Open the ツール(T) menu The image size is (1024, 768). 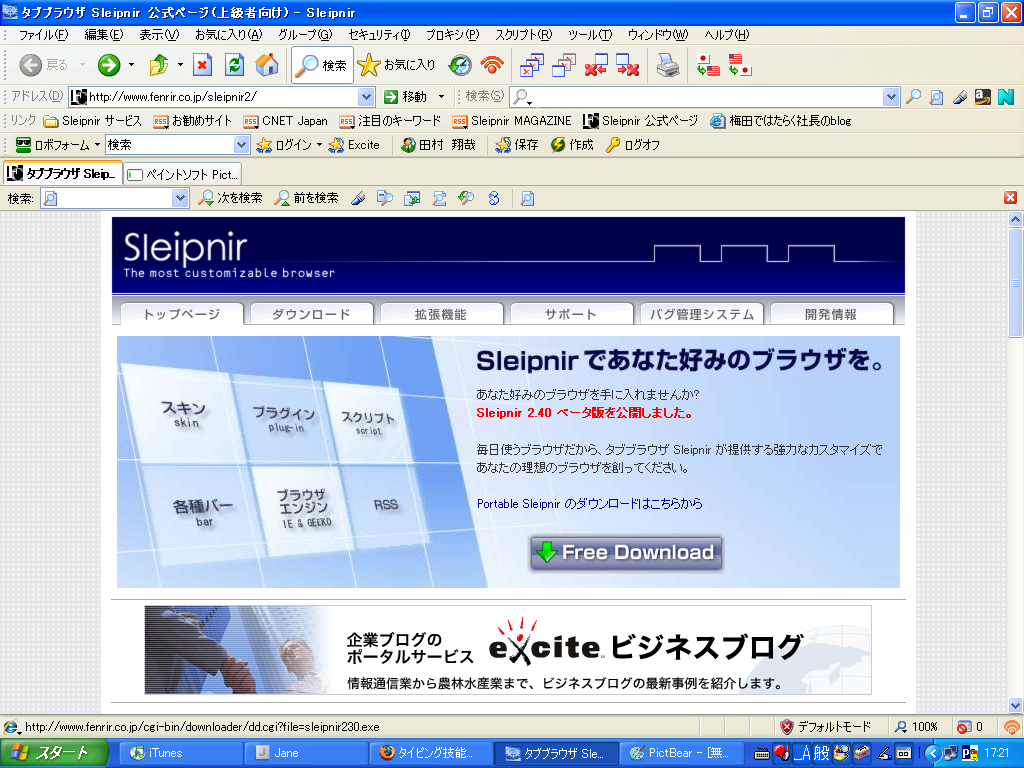[x=590, y=35]
